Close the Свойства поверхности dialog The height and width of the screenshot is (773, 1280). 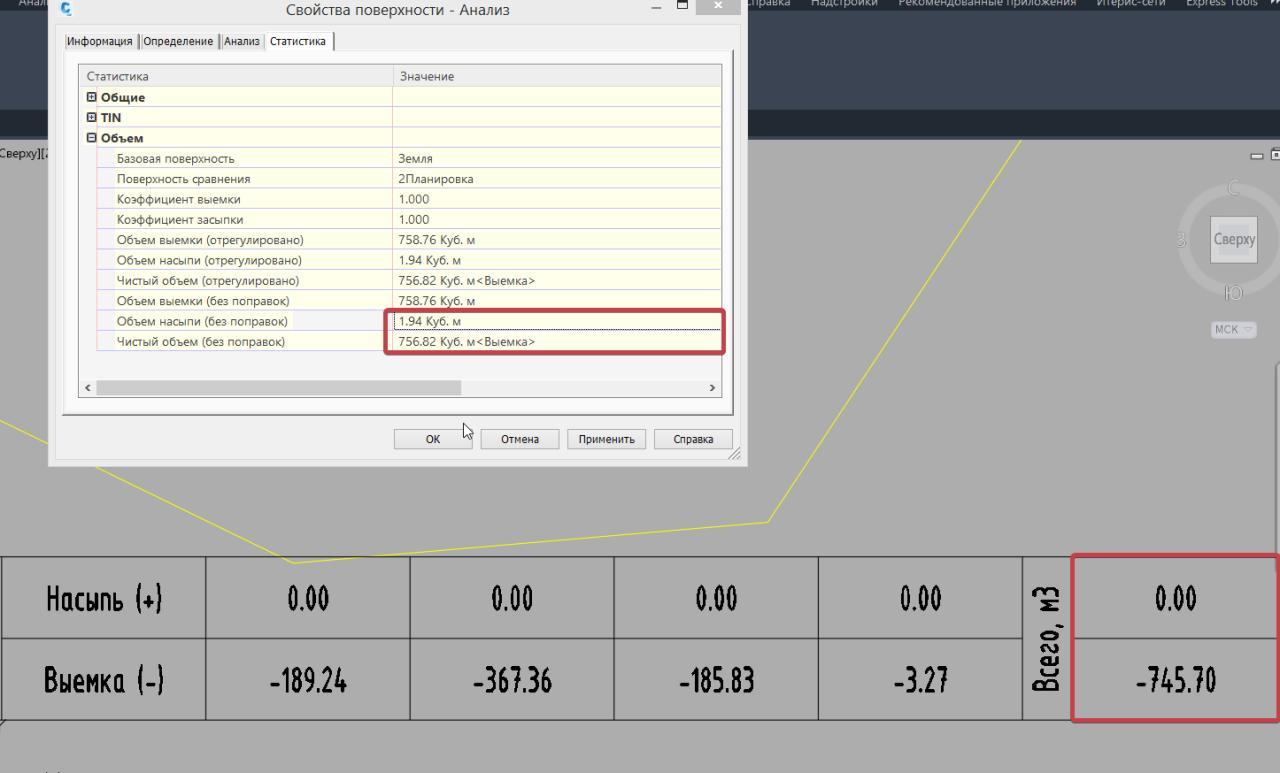tap(718, 8)
